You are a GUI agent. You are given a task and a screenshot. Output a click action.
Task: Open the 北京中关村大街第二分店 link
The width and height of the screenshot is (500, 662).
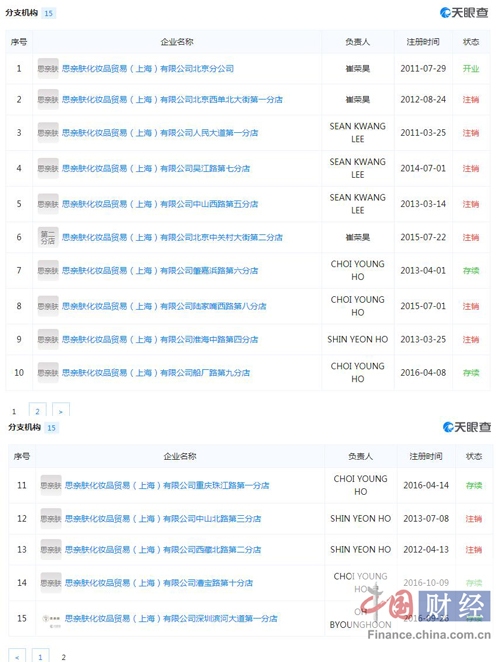(x=172, y=237)
